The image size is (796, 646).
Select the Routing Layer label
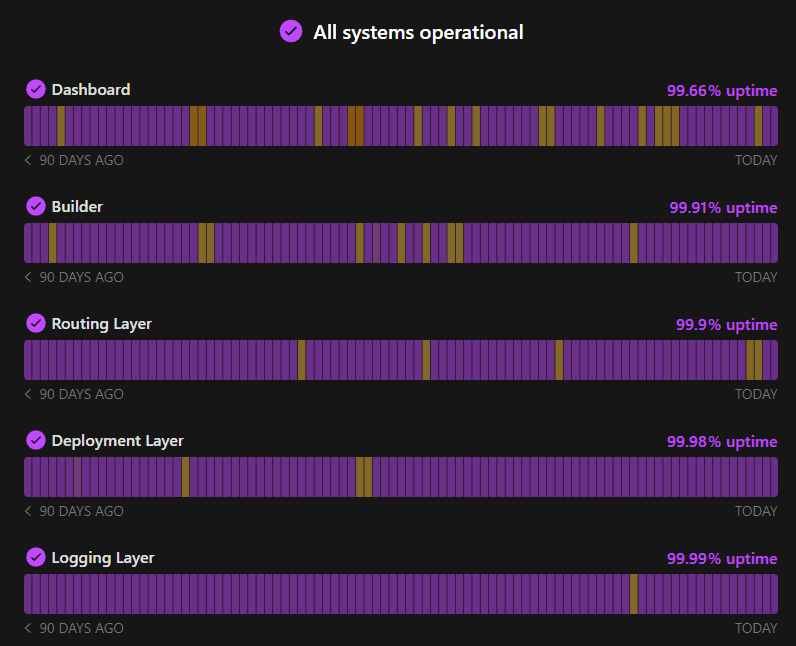tap(101, 324)
